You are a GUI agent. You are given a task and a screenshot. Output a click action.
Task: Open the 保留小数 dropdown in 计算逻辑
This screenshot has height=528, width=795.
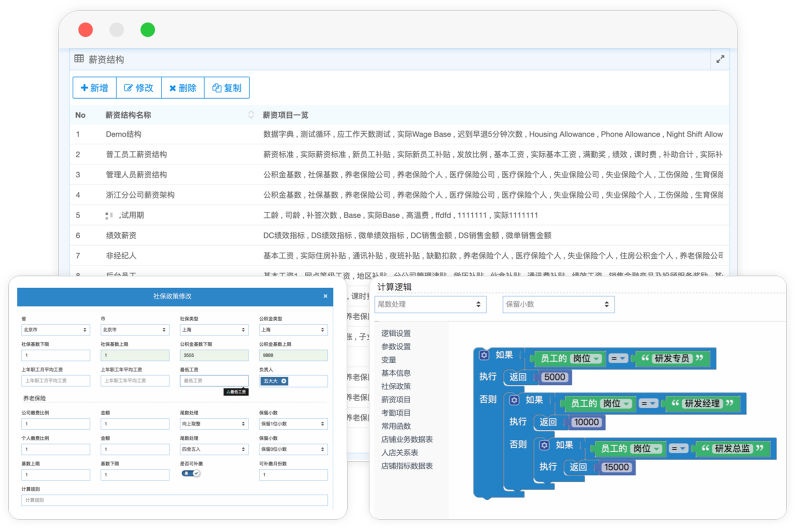(558, 304)
